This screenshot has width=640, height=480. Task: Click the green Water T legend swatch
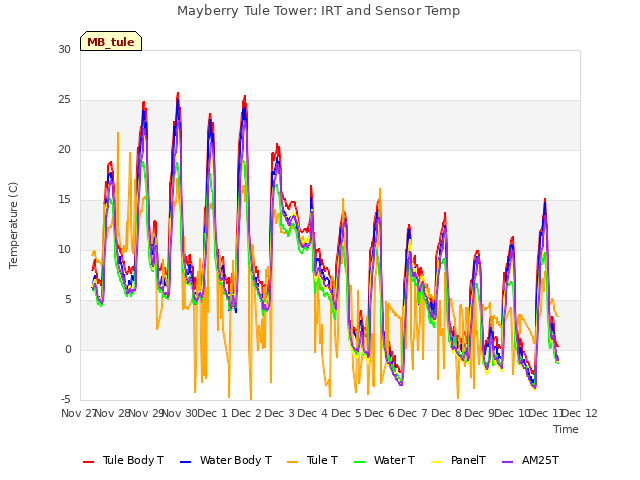tap(360, 462)
